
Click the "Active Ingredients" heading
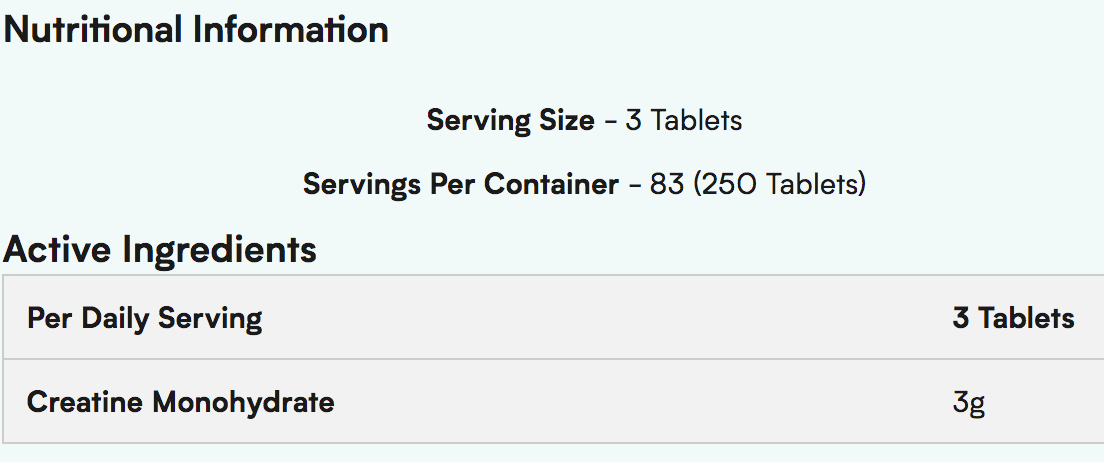click(x=160, y=249)
